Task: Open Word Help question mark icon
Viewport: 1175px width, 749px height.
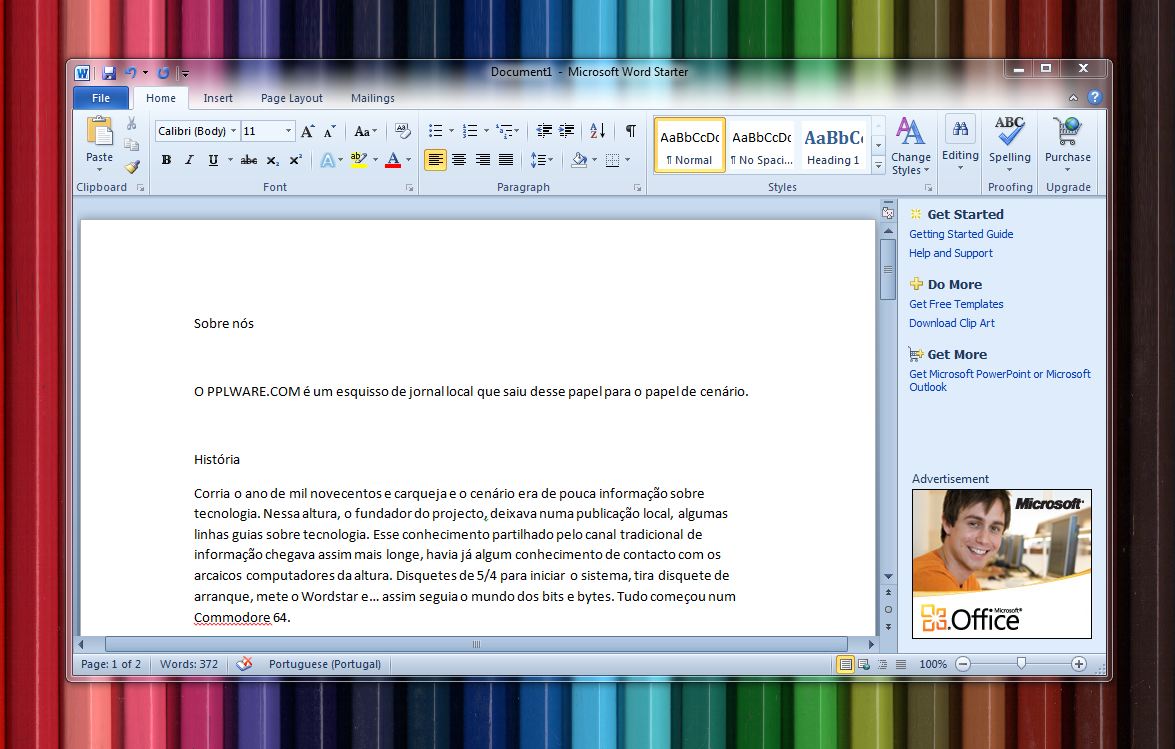Action: pyautogui.click(x=1095, y=98)
